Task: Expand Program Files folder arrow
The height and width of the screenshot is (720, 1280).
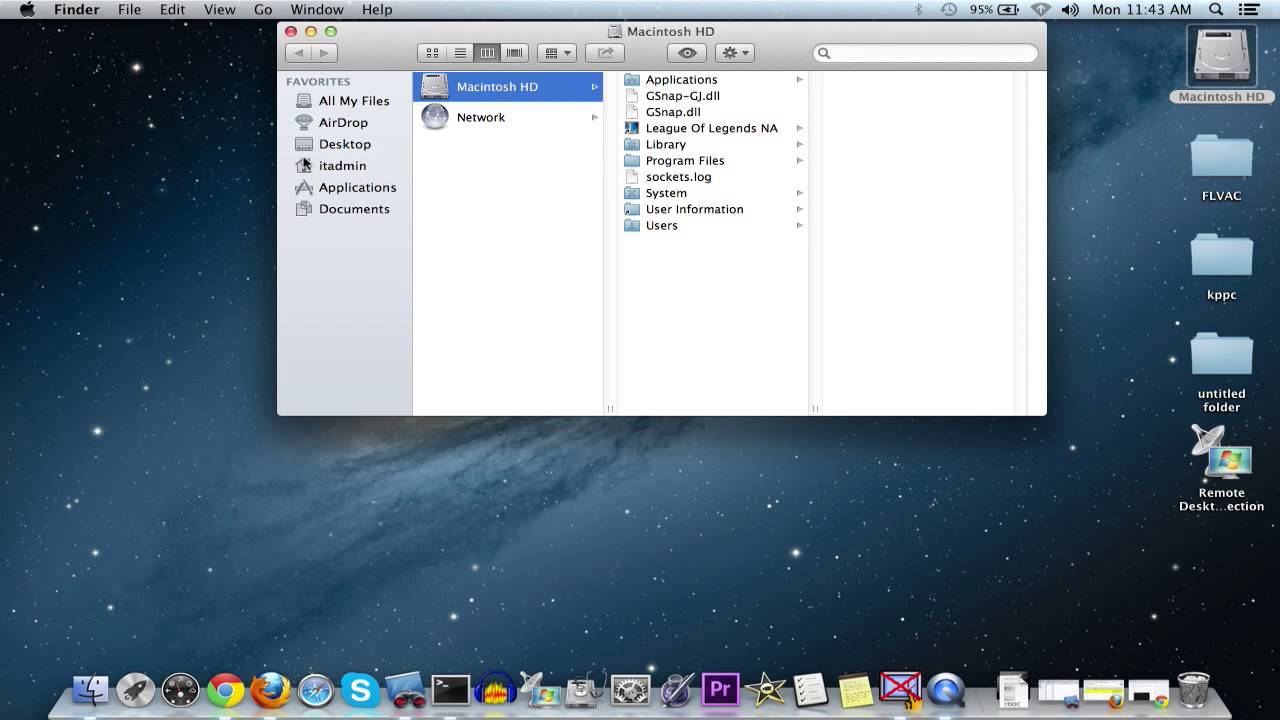Action: (800, 160)
